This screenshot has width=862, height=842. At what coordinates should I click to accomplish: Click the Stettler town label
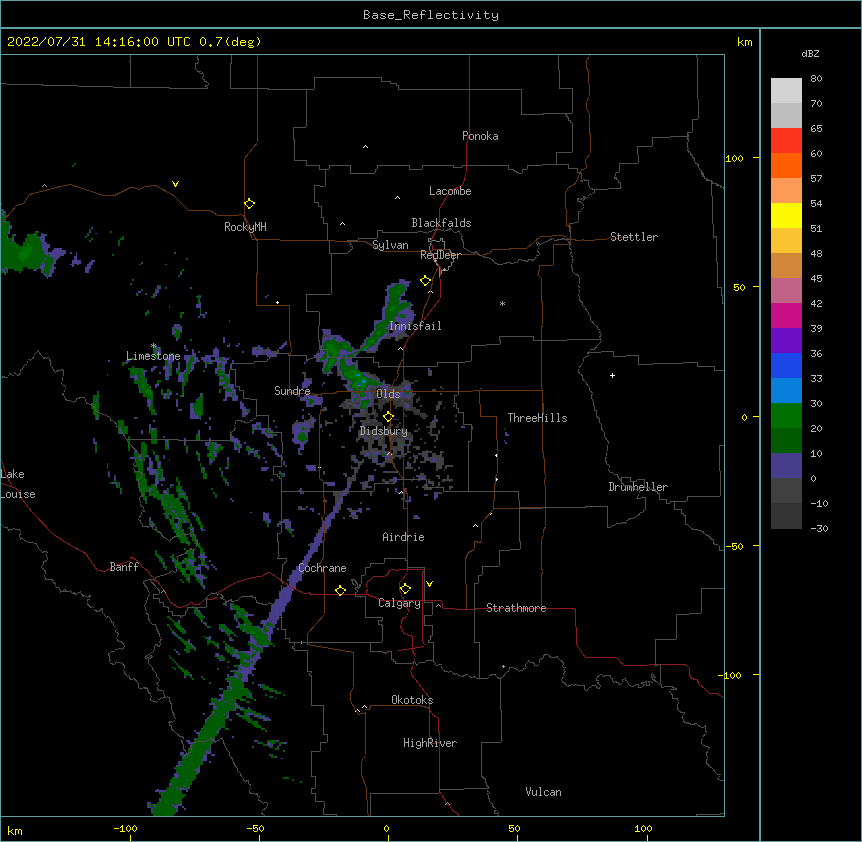(633, 237)
